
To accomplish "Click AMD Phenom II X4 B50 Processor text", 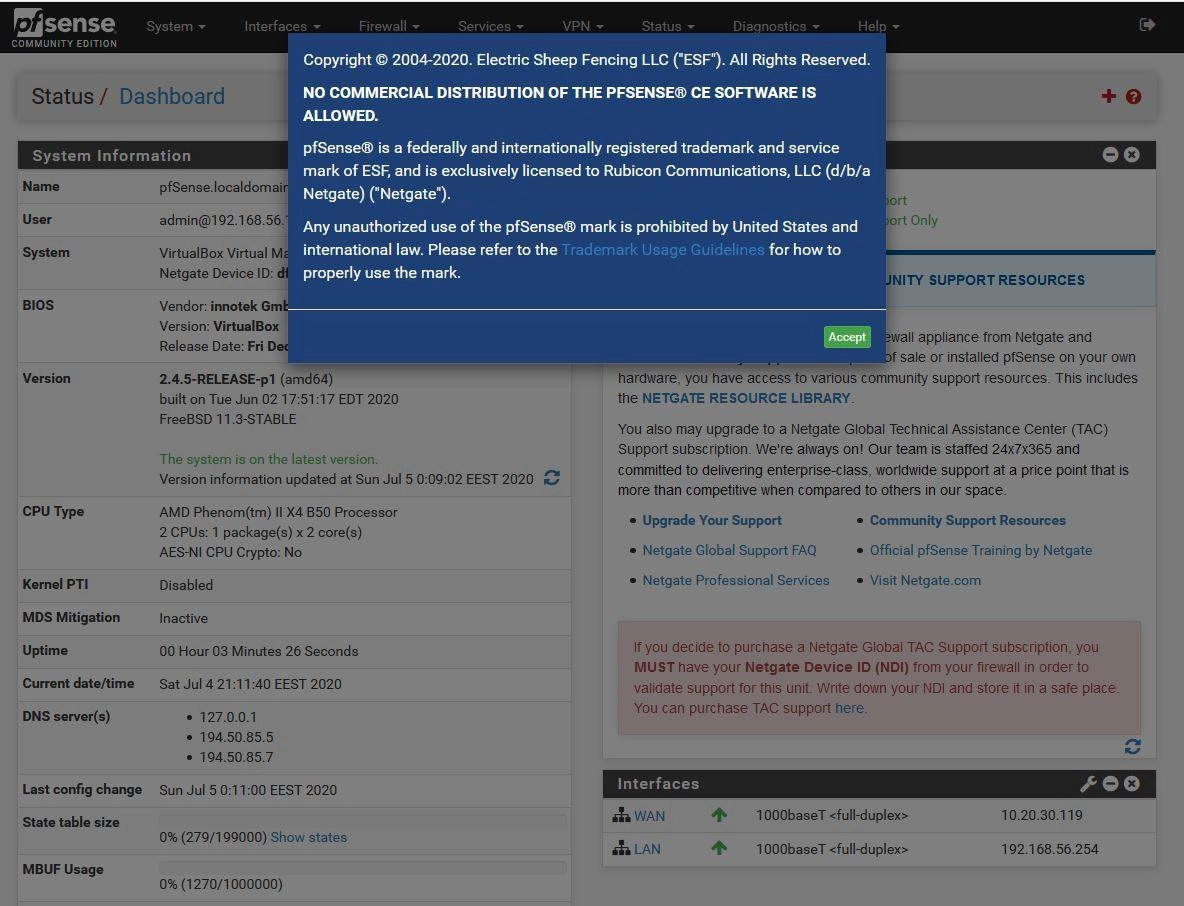I will tap(279, 512).
